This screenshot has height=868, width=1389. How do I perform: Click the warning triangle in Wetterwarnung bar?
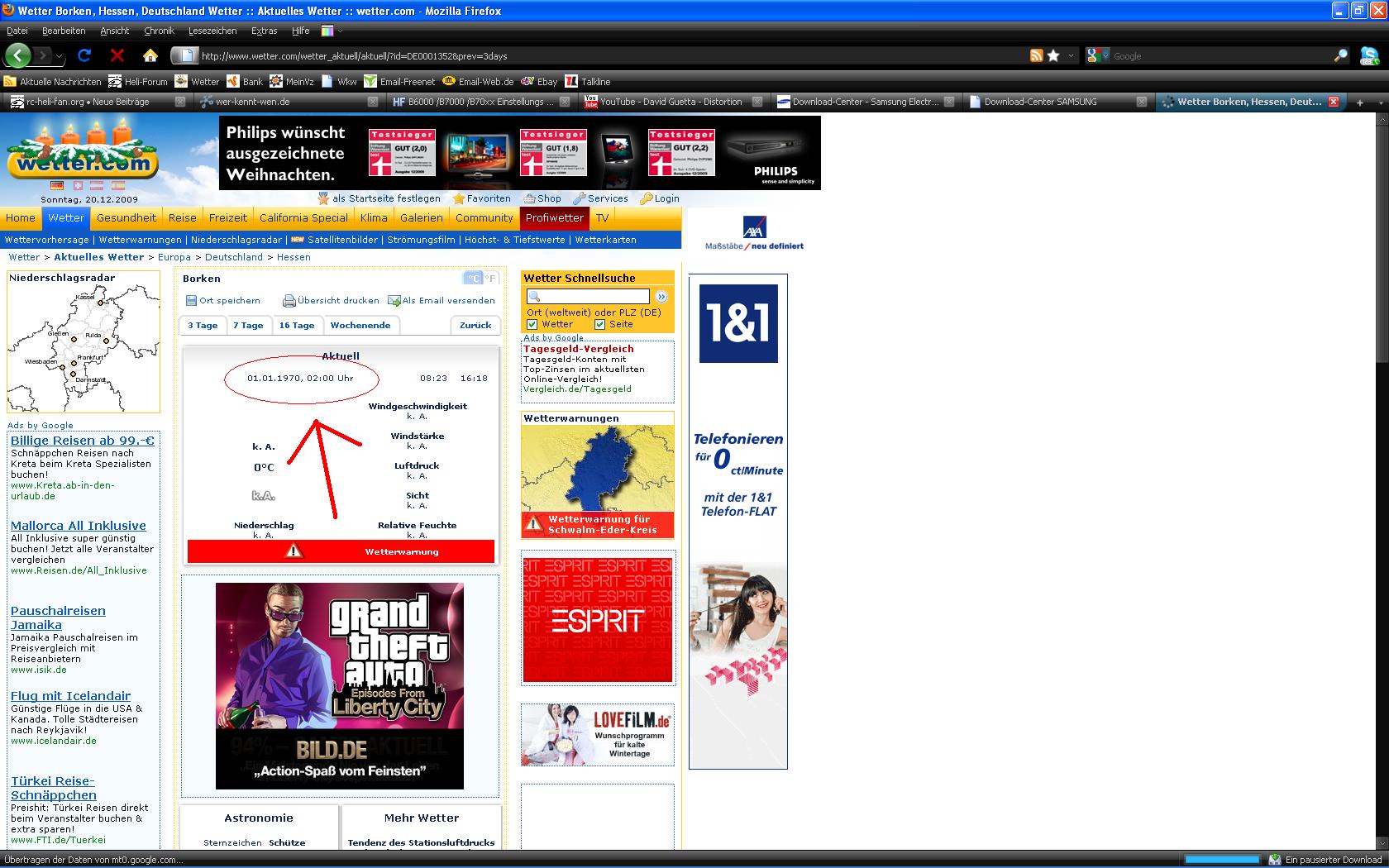point(294,551)
